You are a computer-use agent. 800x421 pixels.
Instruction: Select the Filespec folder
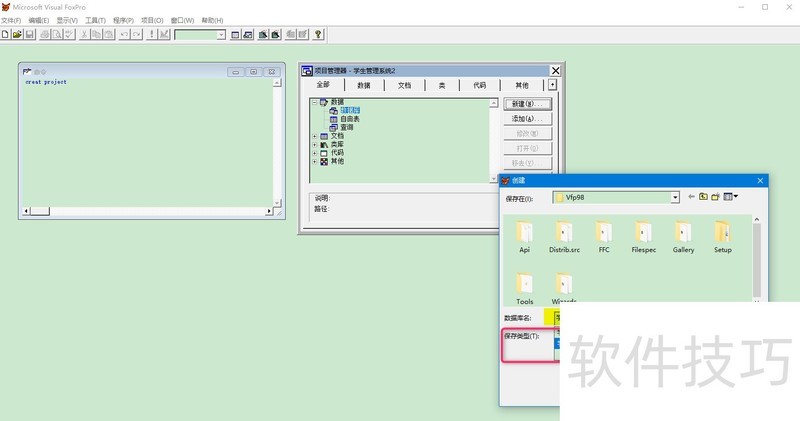(x=643, y=237)
